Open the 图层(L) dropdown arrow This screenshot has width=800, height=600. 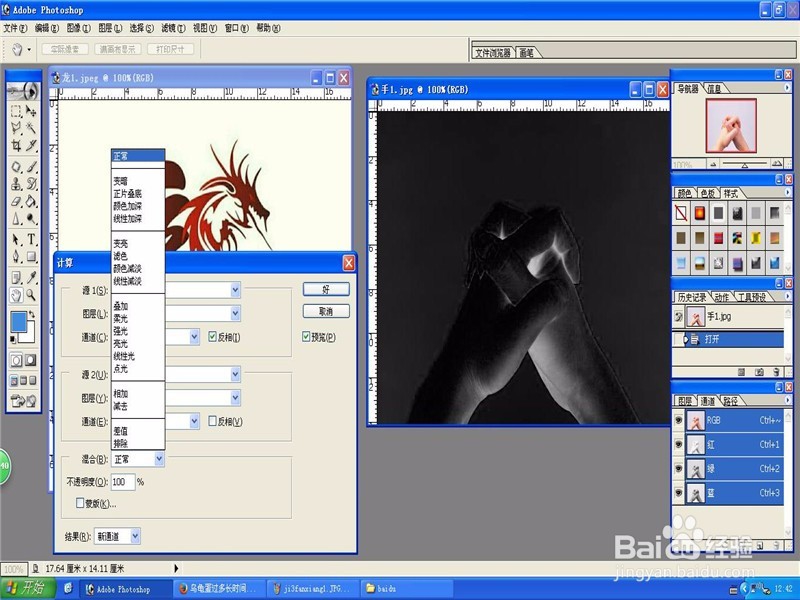click(235, 313)
